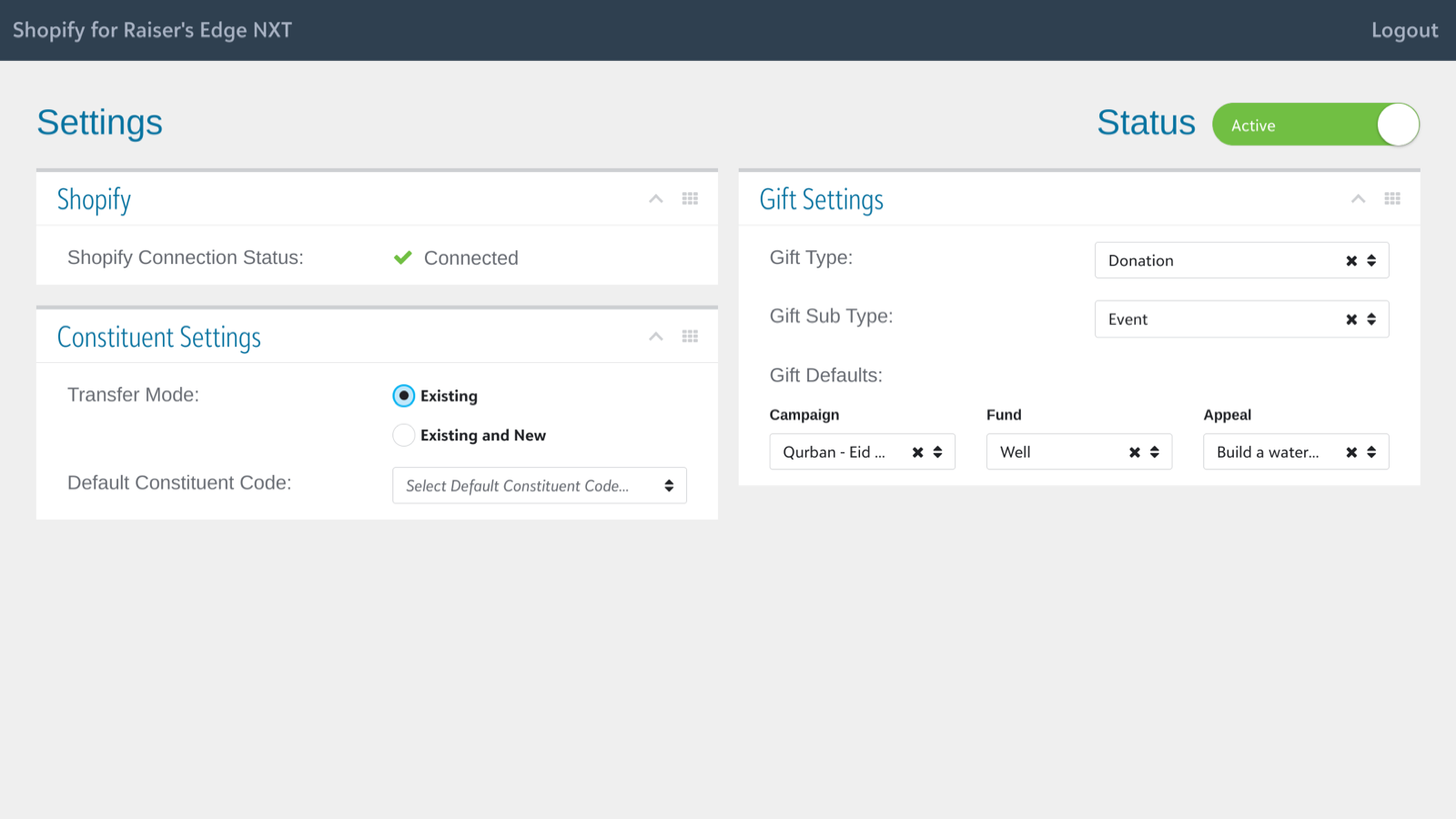Toggle the Active status switch
This screenshot has width=1456, height=819.
coord(1316,125)
